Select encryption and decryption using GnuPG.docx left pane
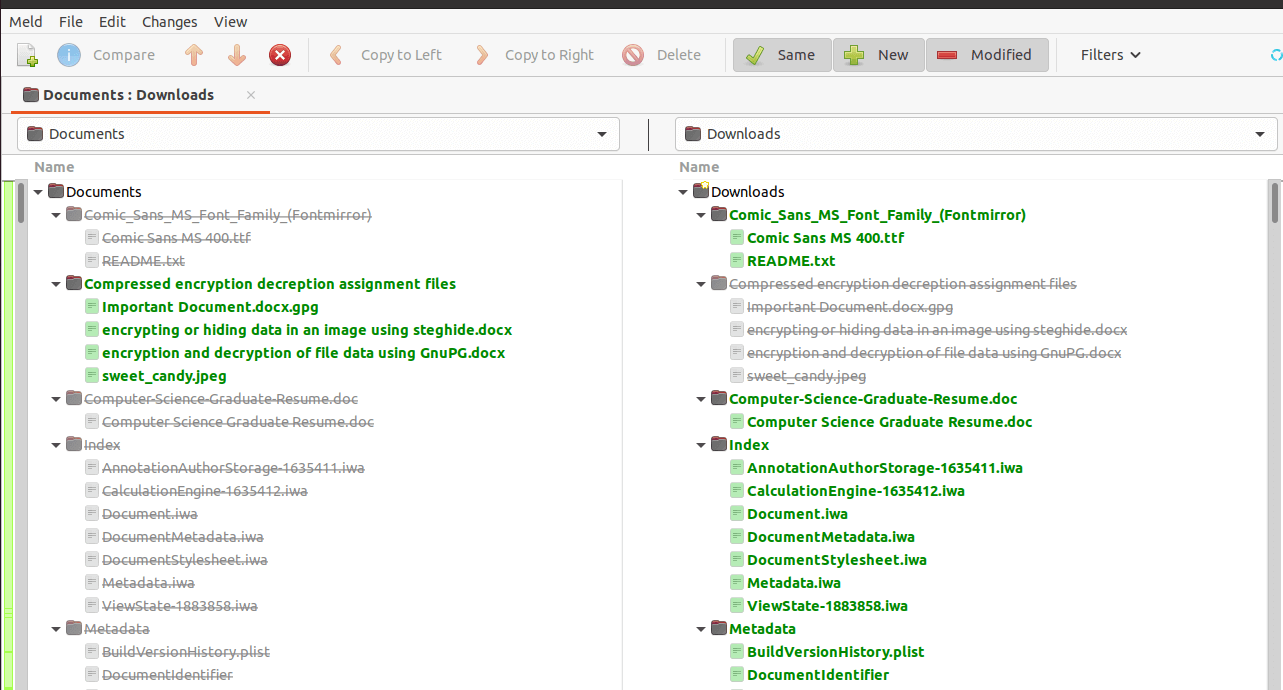 303,353
